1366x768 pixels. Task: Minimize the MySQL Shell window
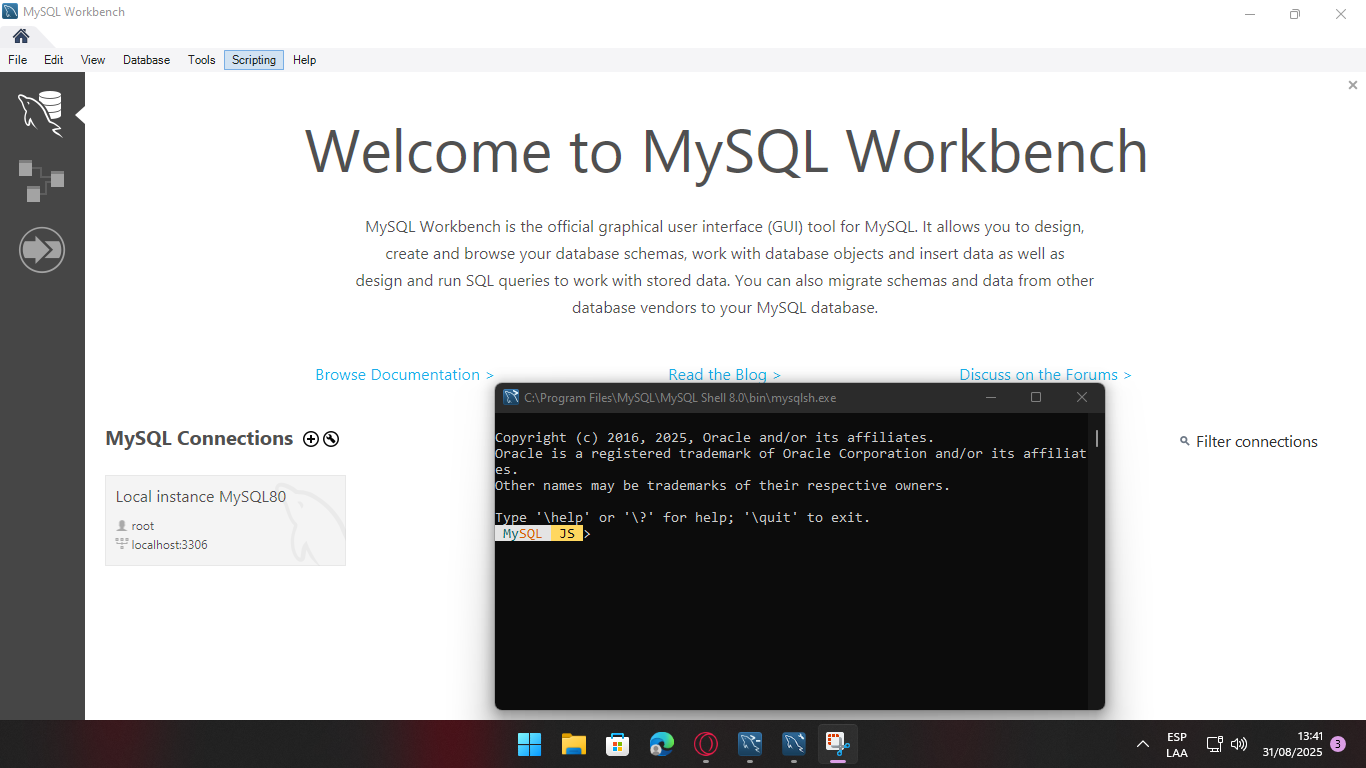click(x=991, y=397)
